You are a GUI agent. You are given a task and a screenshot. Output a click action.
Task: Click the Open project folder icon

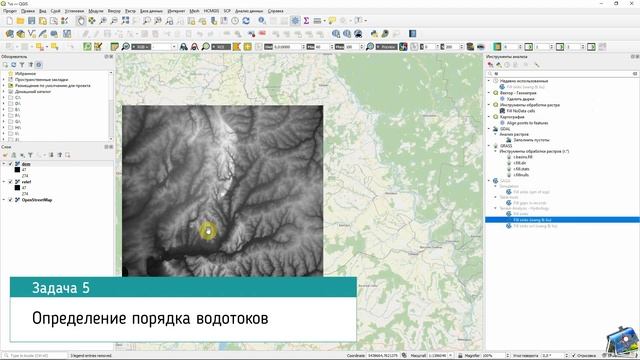[20, 21]
